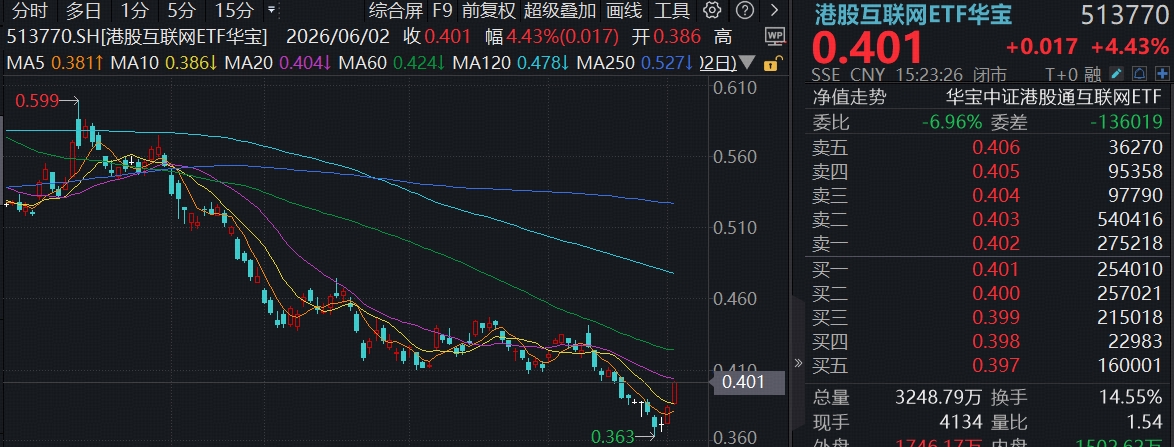Screen dimensions: 1174x447
Task: Select 卖三 ask row 0.404
Action: click(x=987, y=195)
